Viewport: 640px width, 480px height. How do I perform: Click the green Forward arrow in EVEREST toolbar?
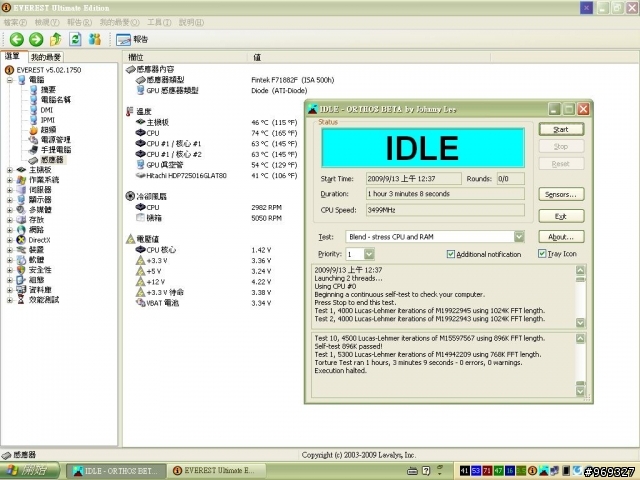36,40
